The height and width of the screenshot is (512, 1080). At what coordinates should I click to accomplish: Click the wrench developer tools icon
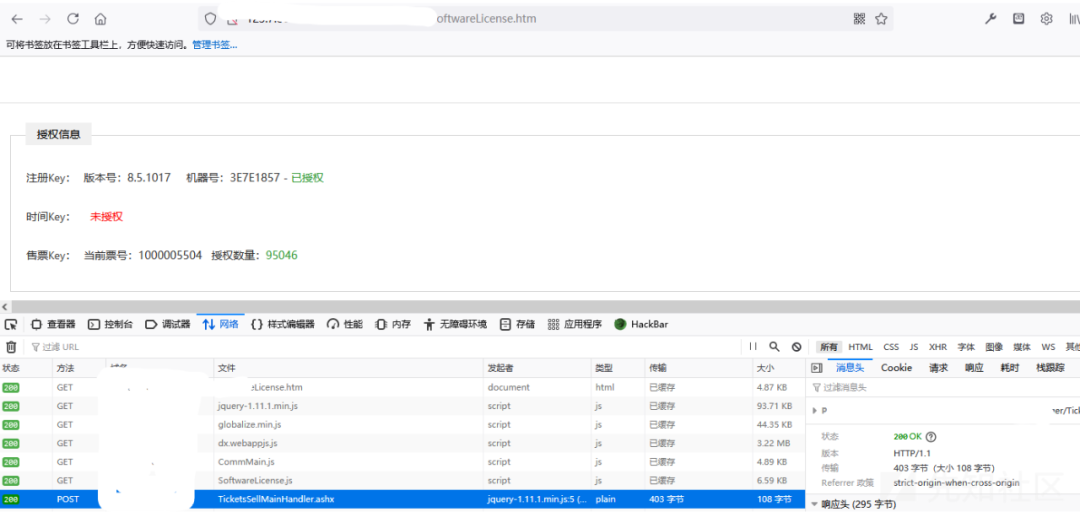click(990, 19)
